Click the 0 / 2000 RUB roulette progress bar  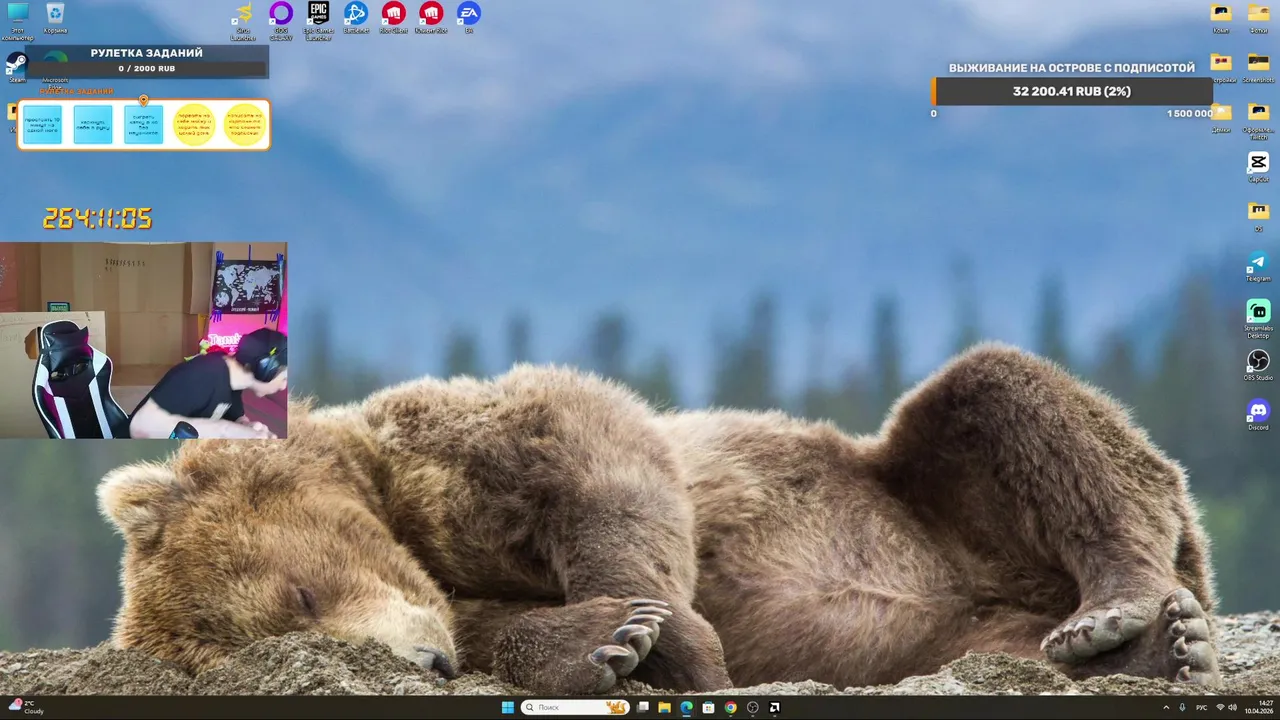click(x=146, y=69)
